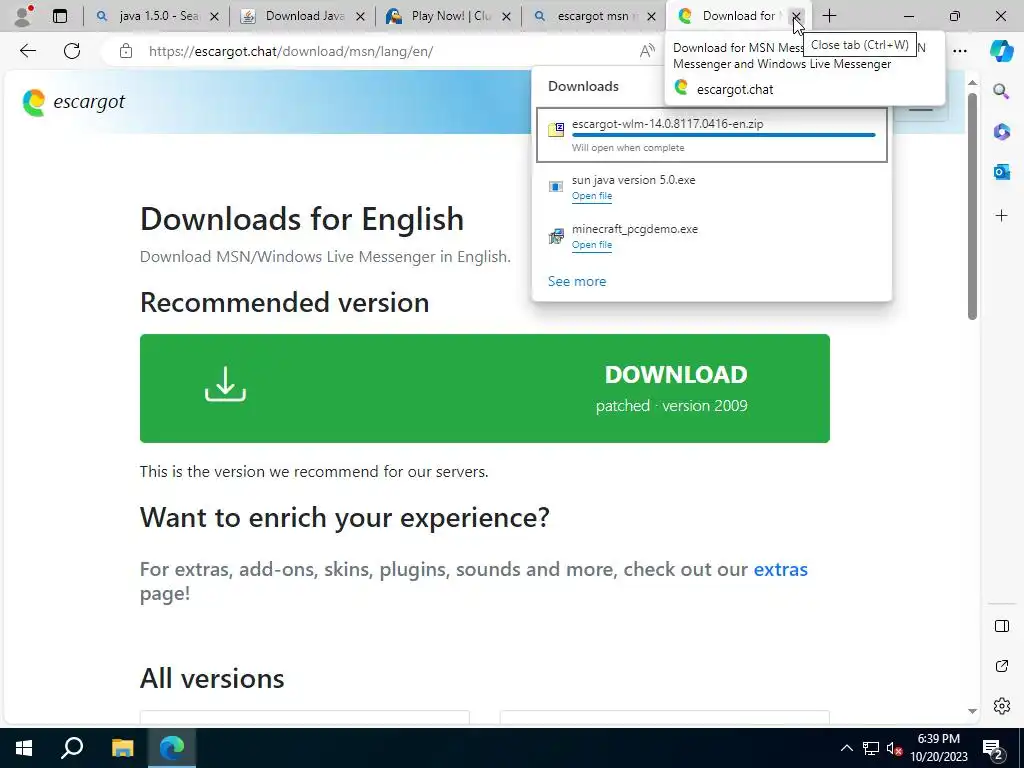Click the download arrow icon in green banner
The image size is (1024, 768).
(x=225, y=384)
